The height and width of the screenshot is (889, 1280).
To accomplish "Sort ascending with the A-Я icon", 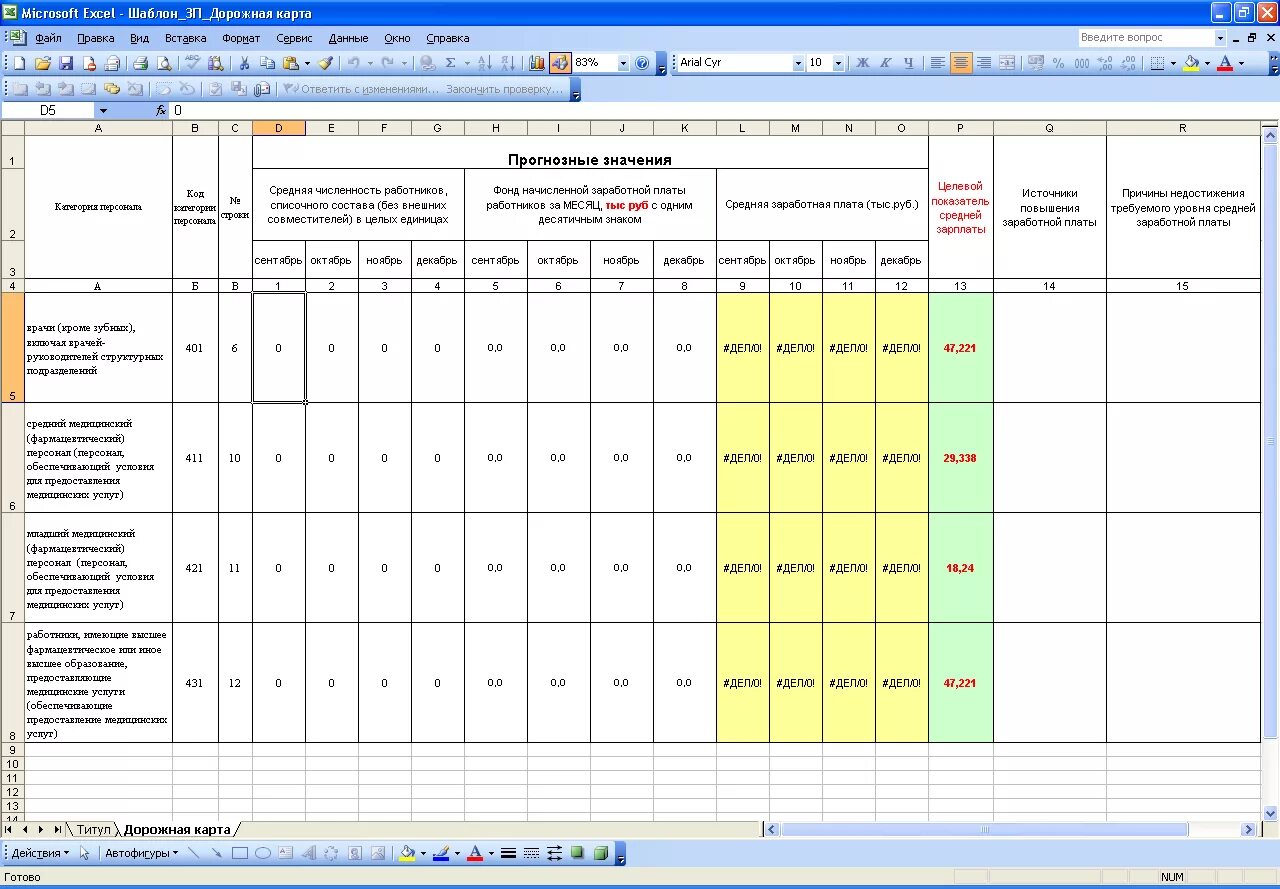I will [x=484, y=63].
